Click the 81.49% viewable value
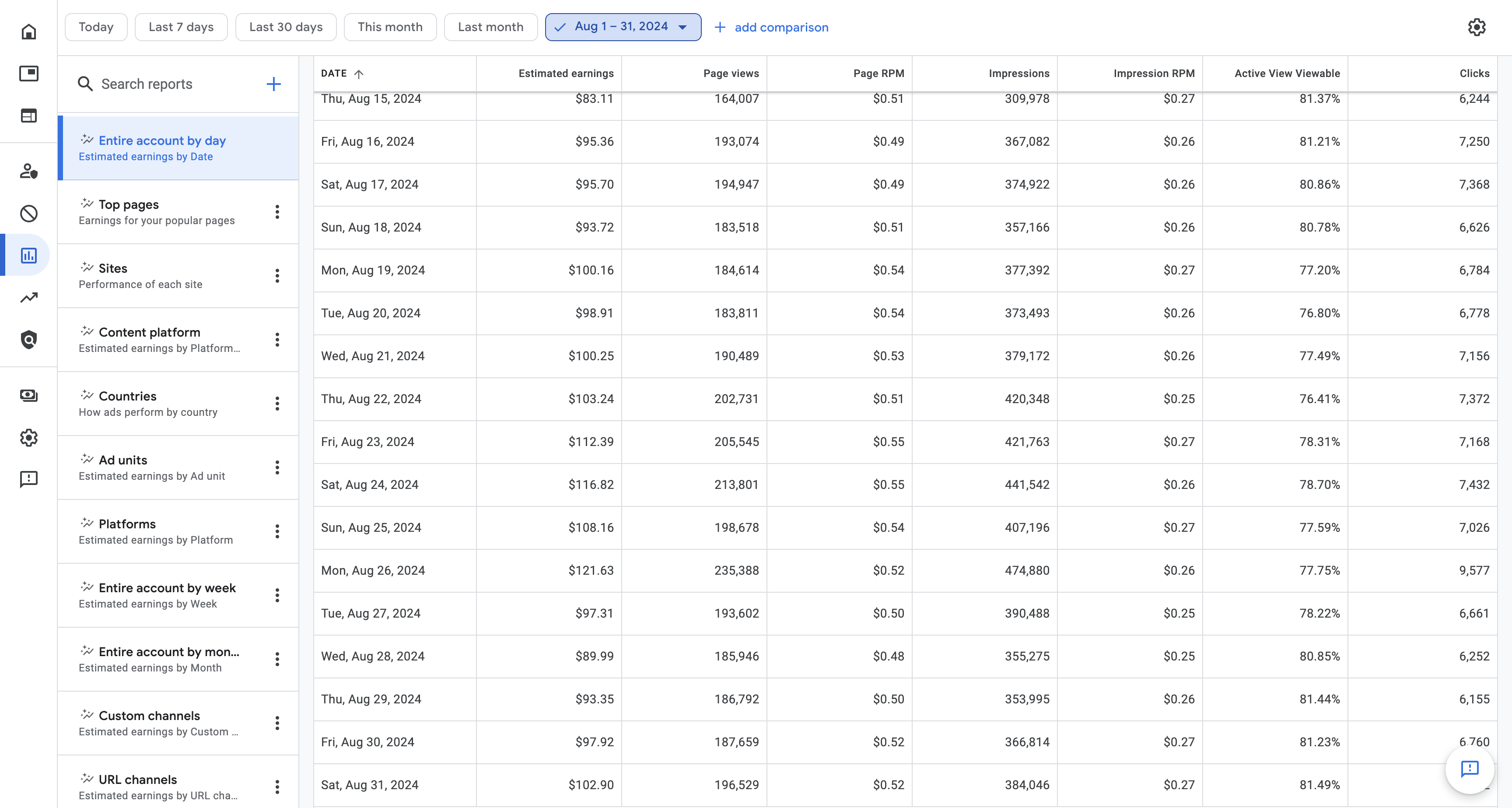 tap(1319, 784)
